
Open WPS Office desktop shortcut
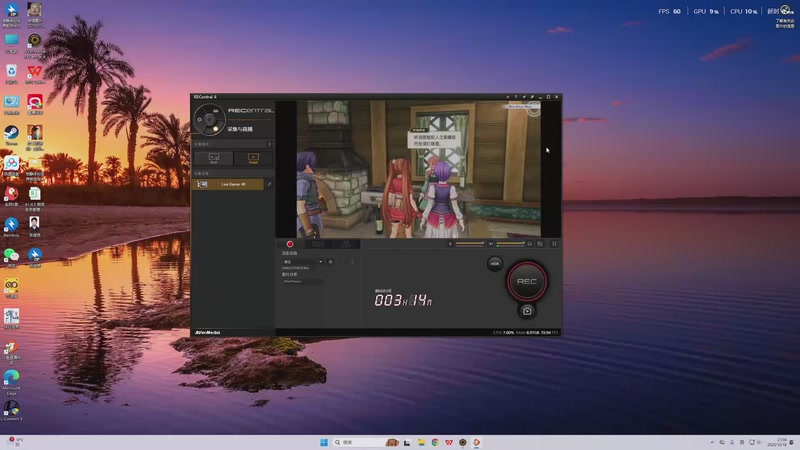click(x=35, y=74)
